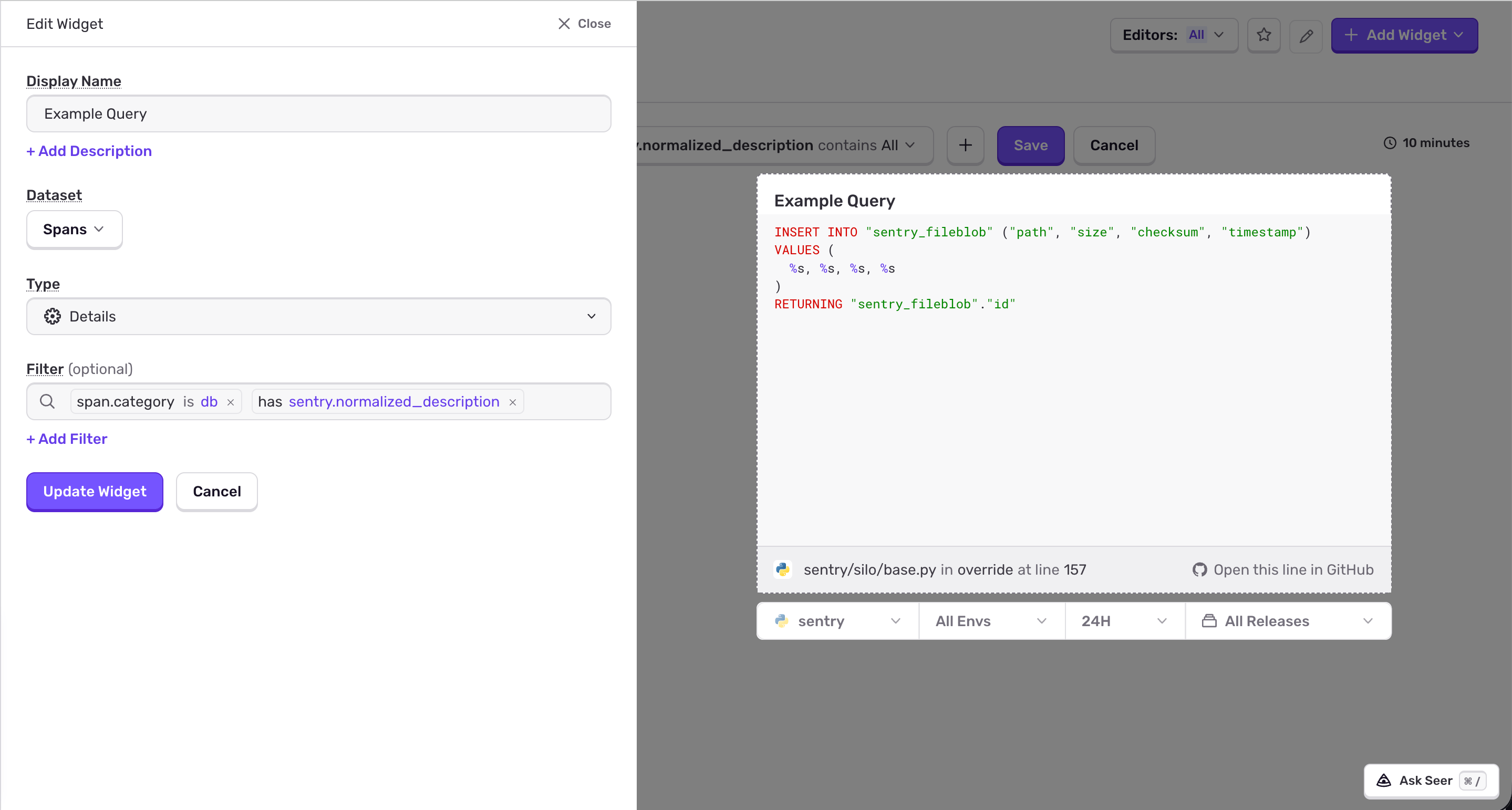Open the Editors All dropdown
1512x810 pixels.
[x=1174, y=35]
